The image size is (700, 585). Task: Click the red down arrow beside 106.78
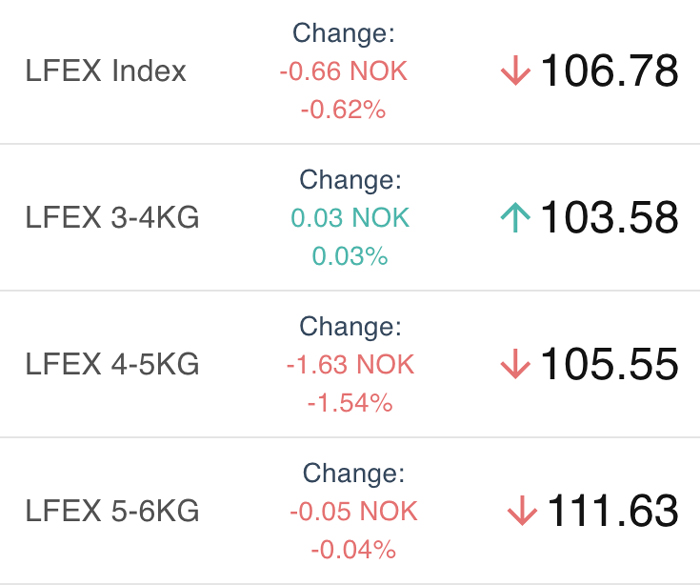(515, 70)
